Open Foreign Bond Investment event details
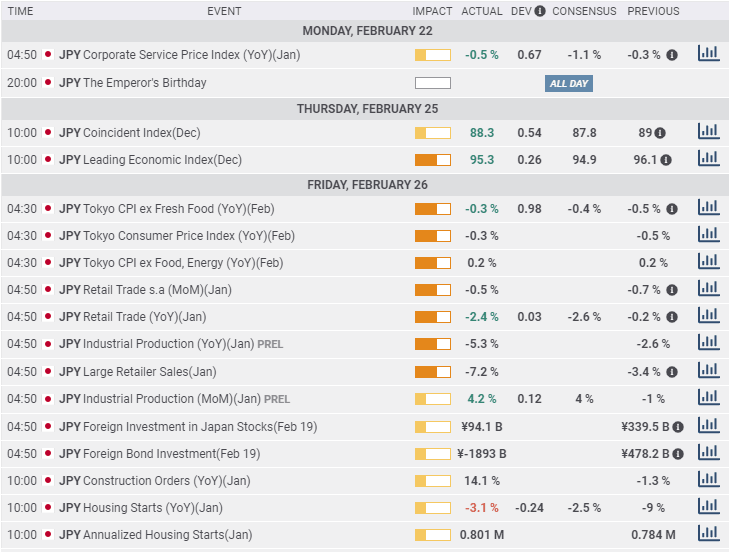This screenshot has width=729, height=552. point(171,453)
